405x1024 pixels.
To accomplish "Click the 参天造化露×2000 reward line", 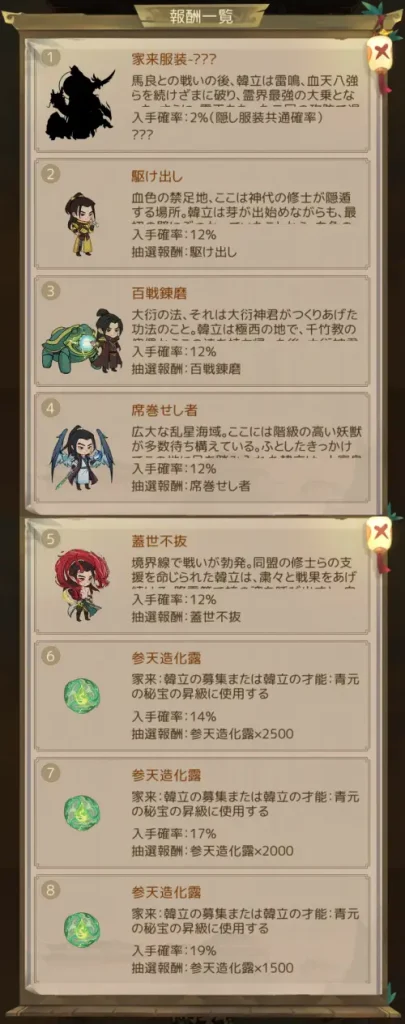I will (212, 851).
